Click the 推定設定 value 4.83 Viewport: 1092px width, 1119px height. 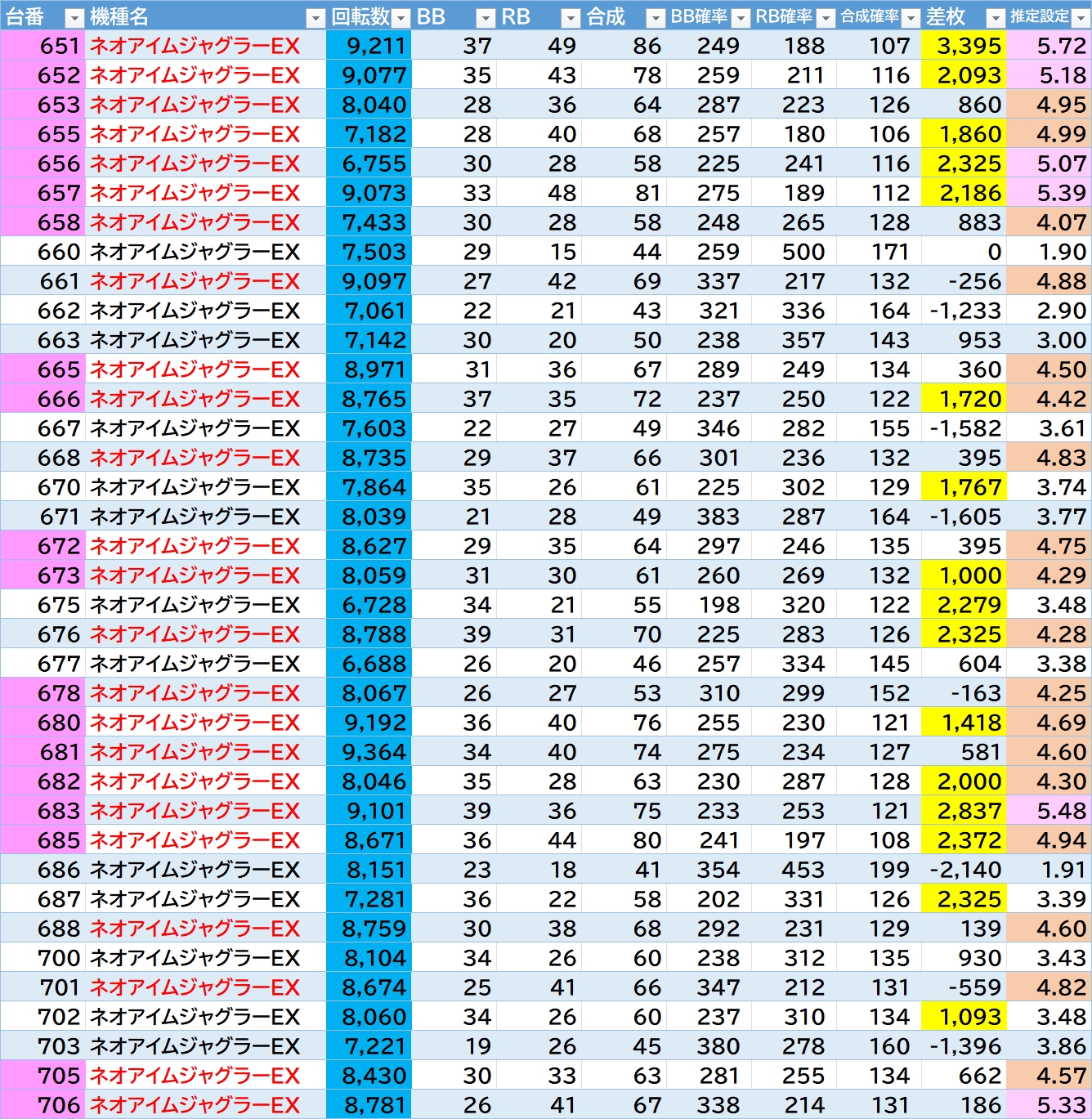pyautogui.click(x=1049, y=458)
